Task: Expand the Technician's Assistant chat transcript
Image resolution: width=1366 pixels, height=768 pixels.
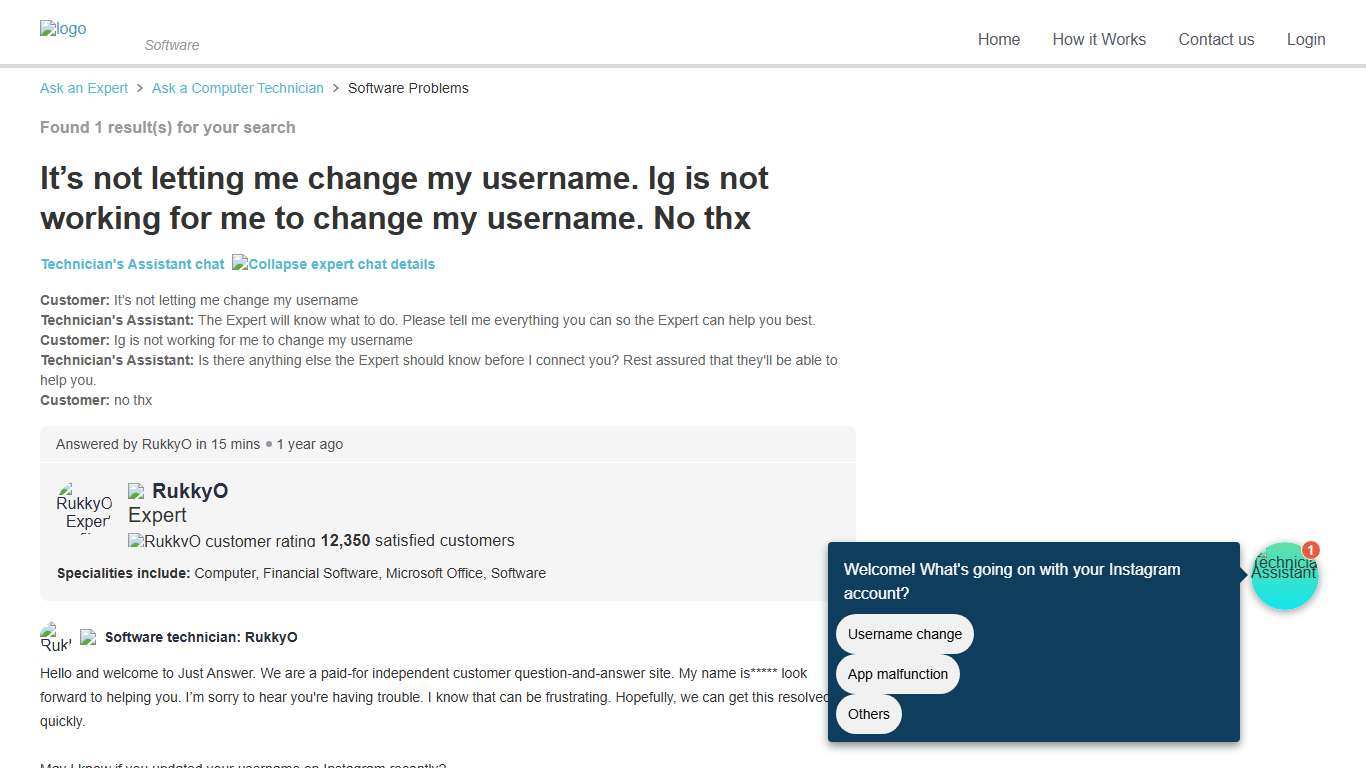Action: 132,264
